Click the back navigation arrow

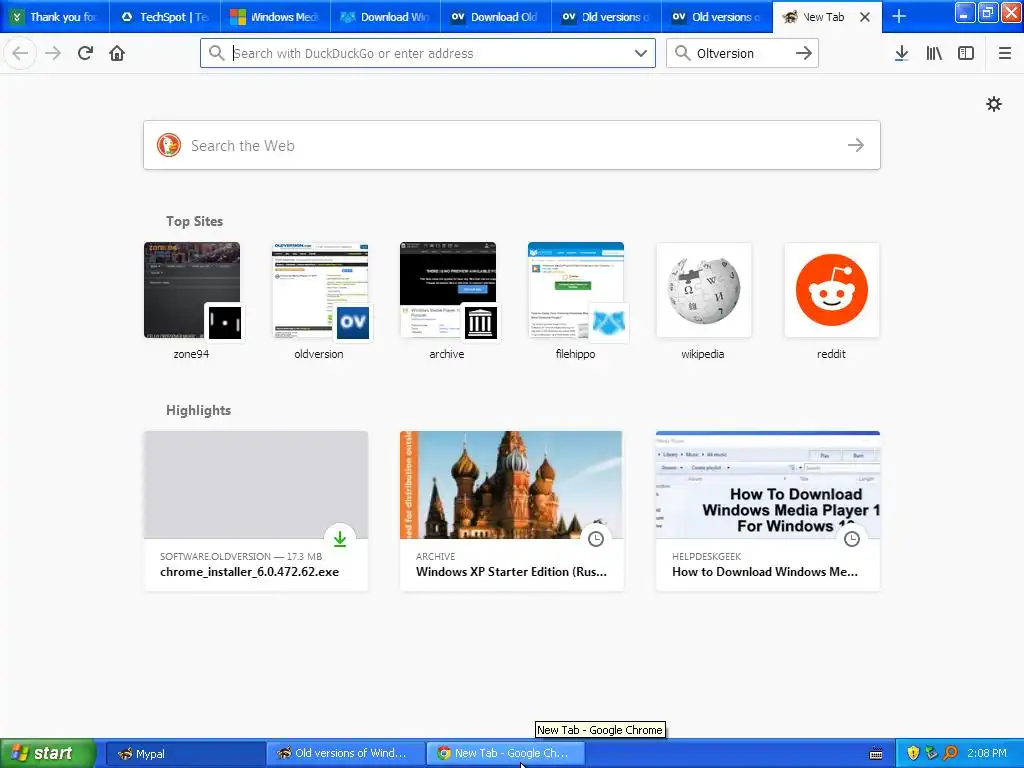pos(20,53)
